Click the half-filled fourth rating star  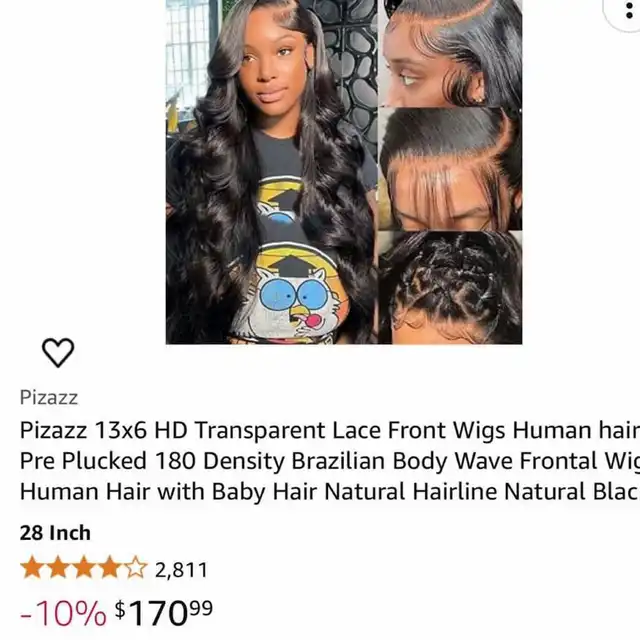(110, 568)
